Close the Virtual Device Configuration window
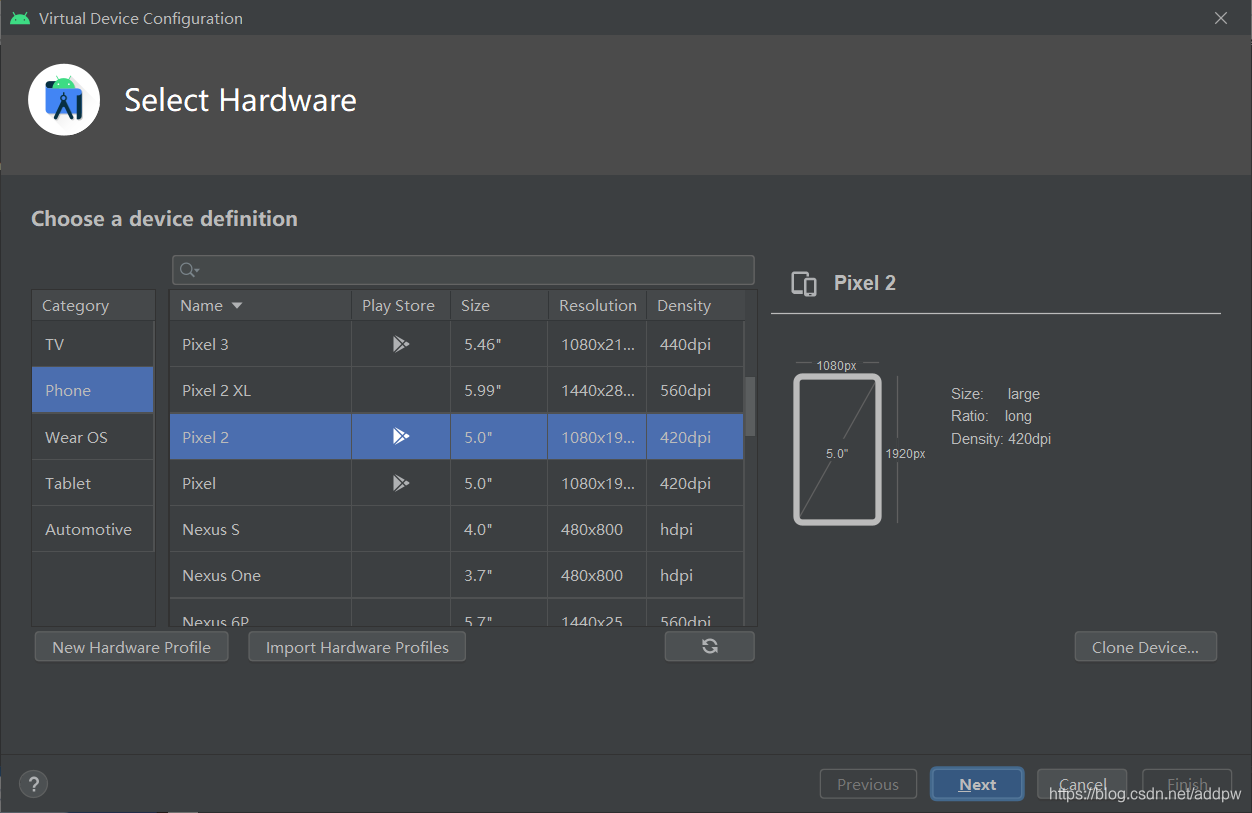Screen dimensions: 1252x813 pyautogui.click(x=1221, y=18)
